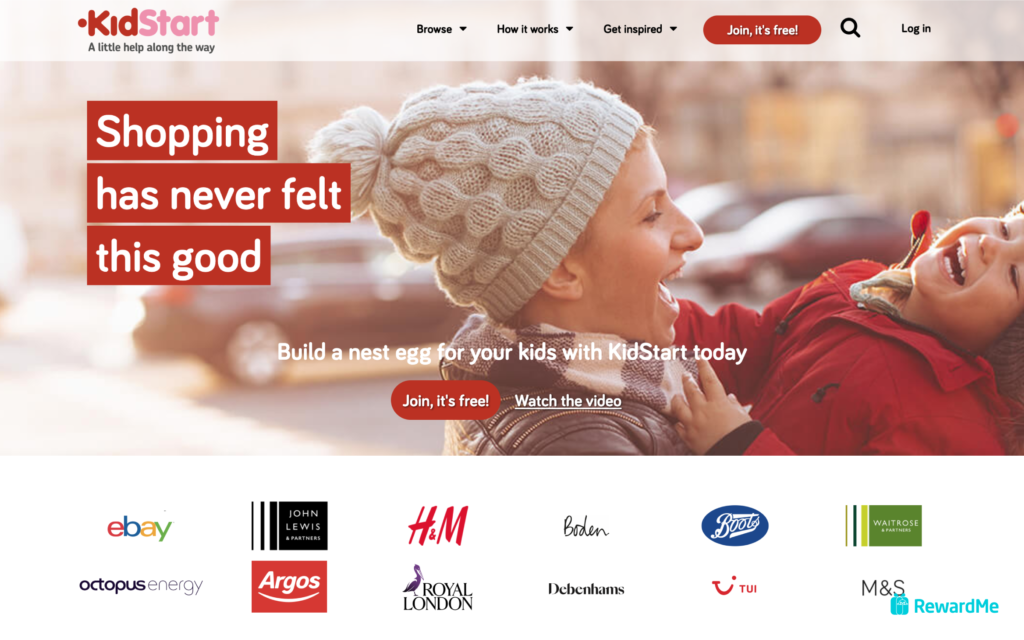Screen dimensions: 1024x640
Task: Follow the Watch the video link
Action: tap(568, 401)
